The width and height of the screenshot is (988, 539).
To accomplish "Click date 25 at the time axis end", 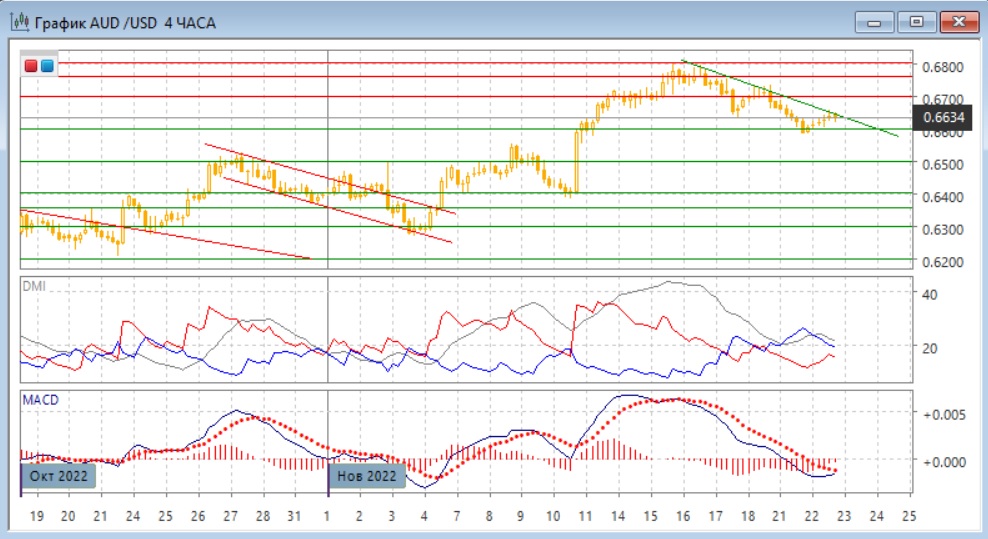I will click(908, 517).
